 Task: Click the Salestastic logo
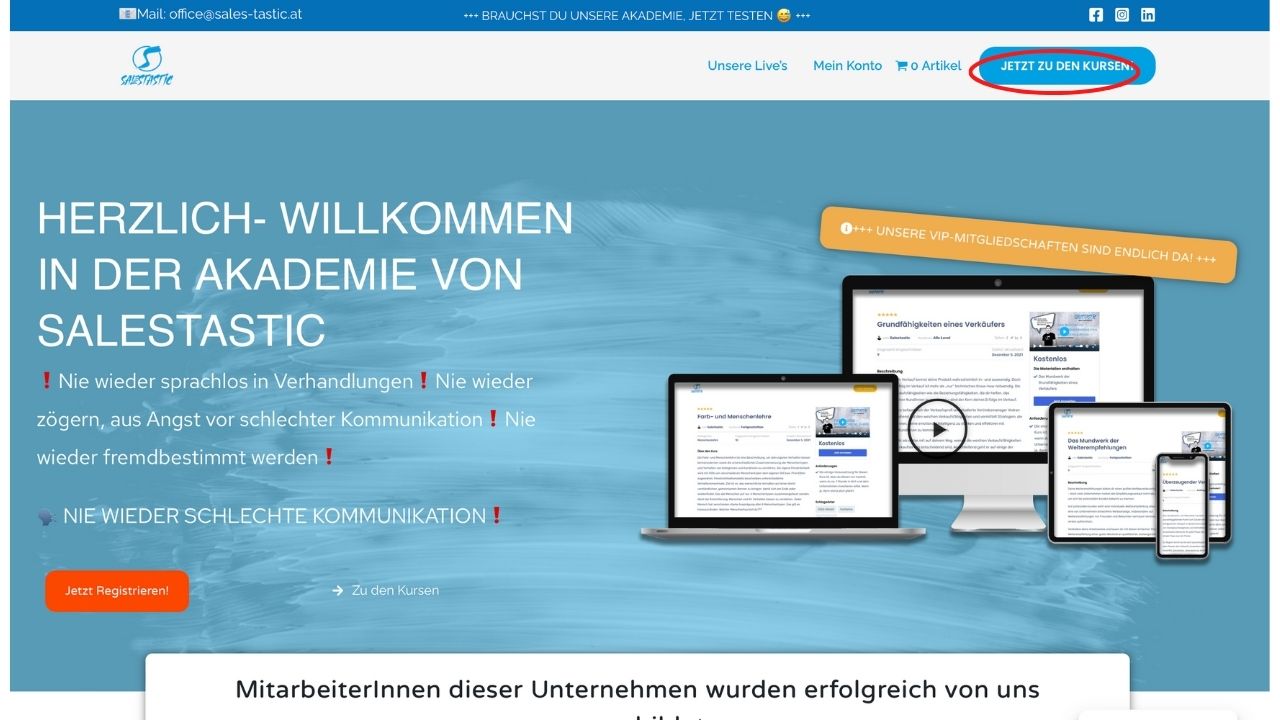(146, 66)
